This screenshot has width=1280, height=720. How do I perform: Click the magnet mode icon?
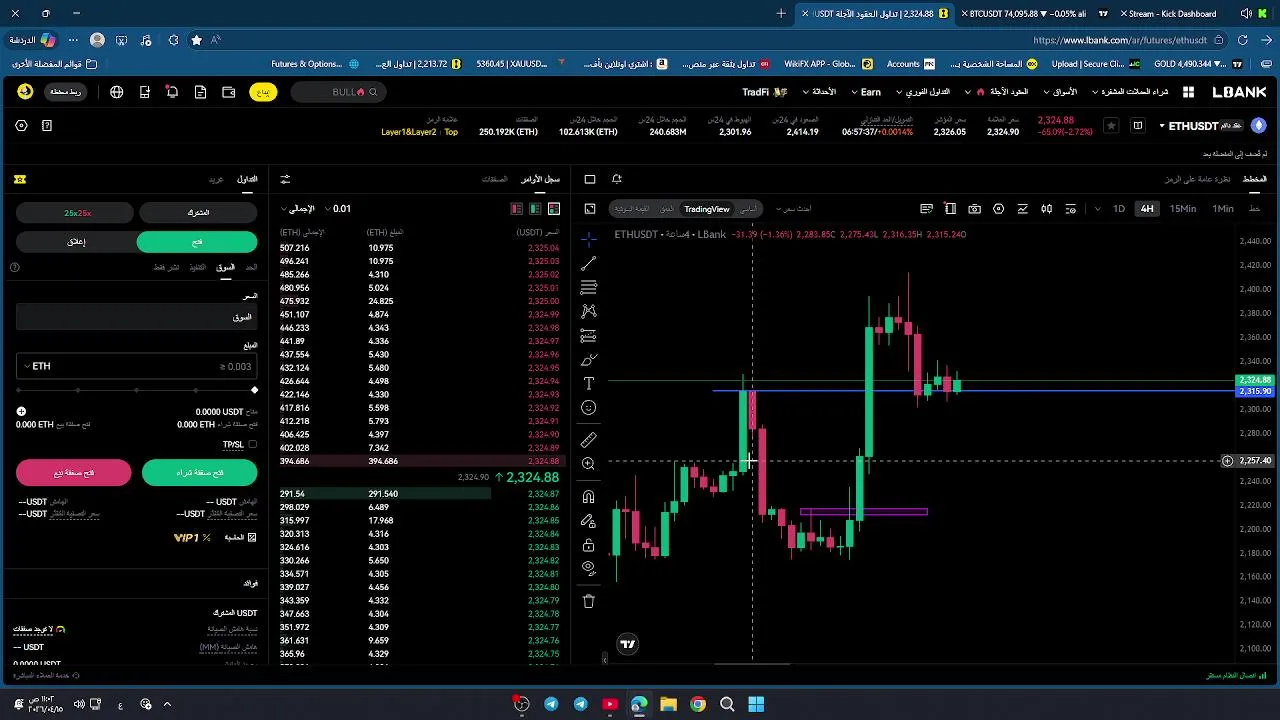[x=589, y=497]
